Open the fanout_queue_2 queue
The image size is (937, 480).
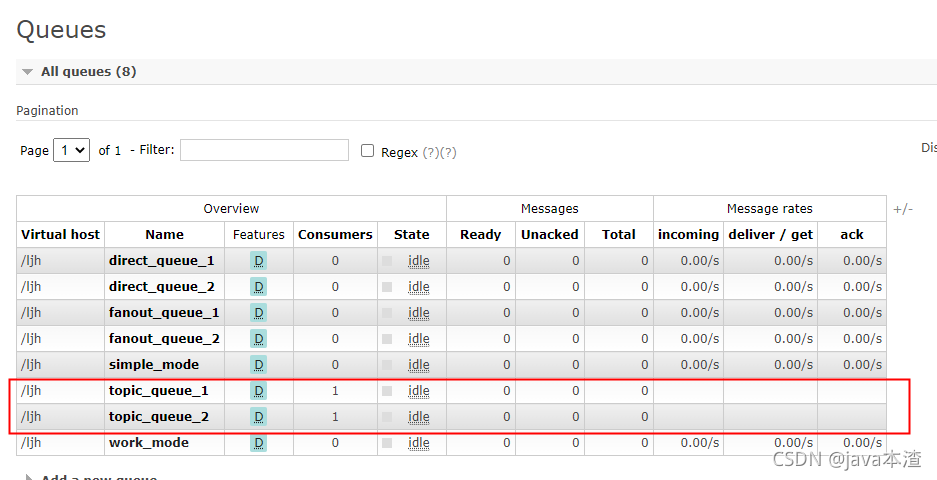point(164,338)
